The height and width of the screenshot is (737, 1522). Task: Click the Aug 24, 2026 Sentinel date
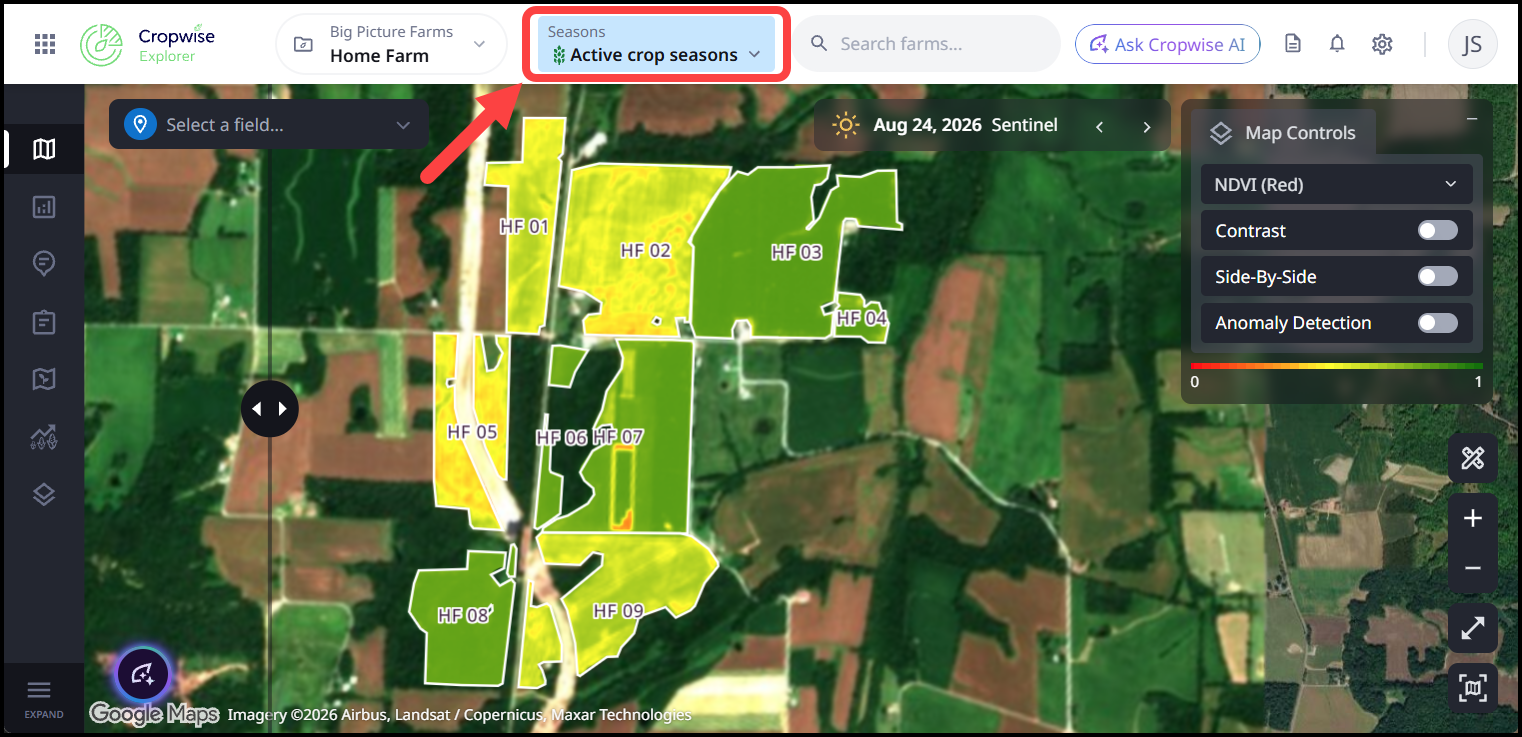pos(965,126)
